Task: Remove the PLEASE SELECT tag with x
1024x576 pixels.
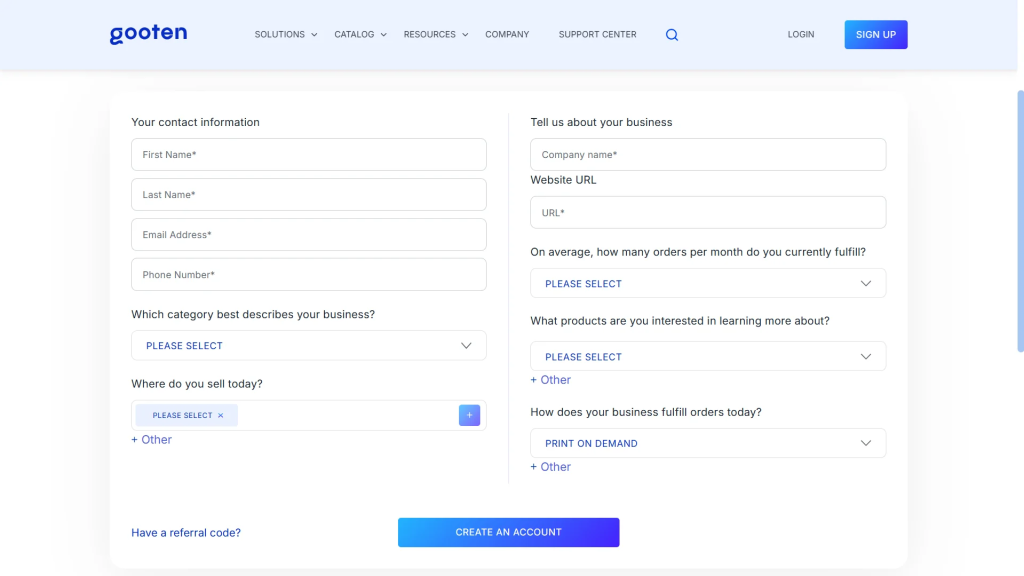Action: pyautogui.click(x=221, y=415)
